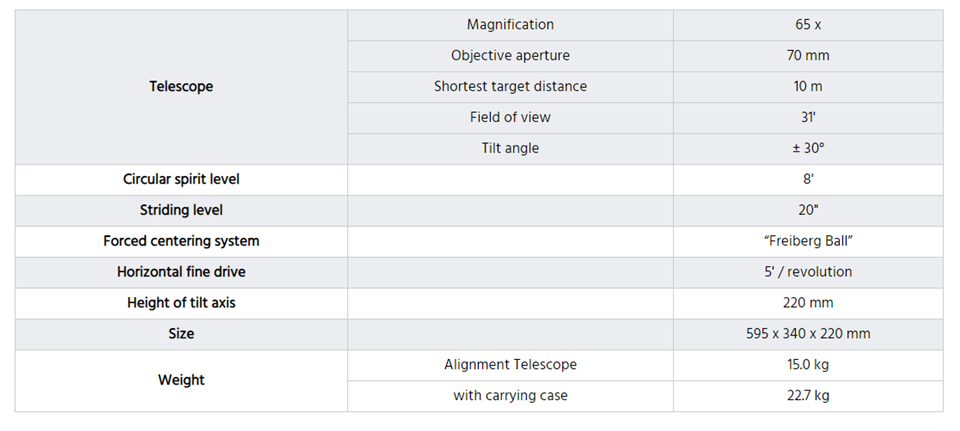Select Shortest target distance cell

pos(510,86)
